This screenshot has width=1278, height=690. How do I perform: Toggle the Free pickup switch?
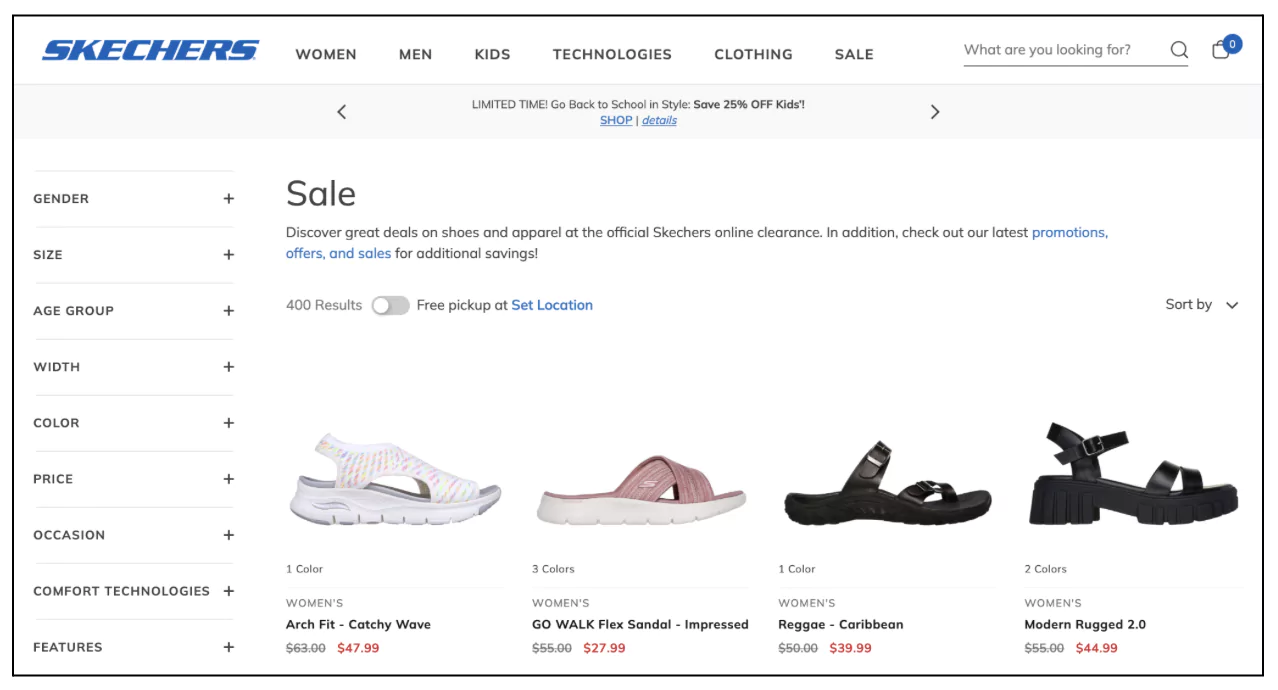point(390,305)
